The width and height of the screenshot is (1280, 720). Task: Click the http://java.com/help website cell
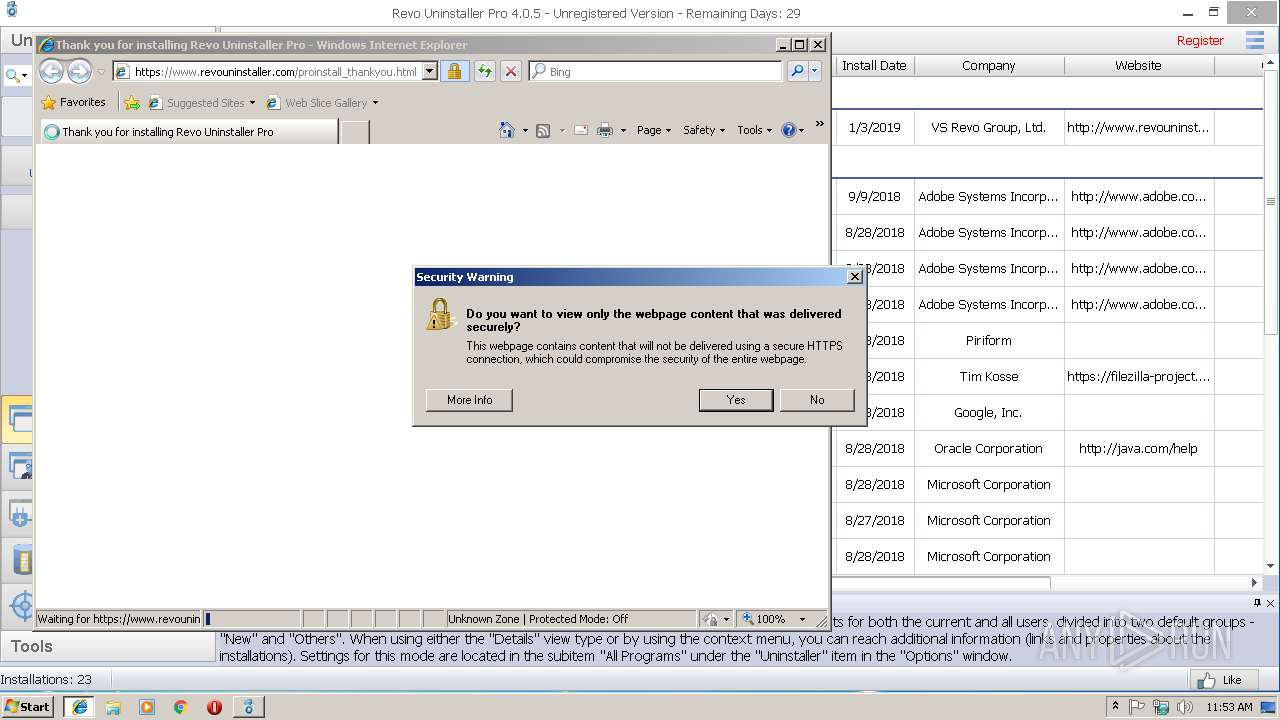(x=1139, y=448)
